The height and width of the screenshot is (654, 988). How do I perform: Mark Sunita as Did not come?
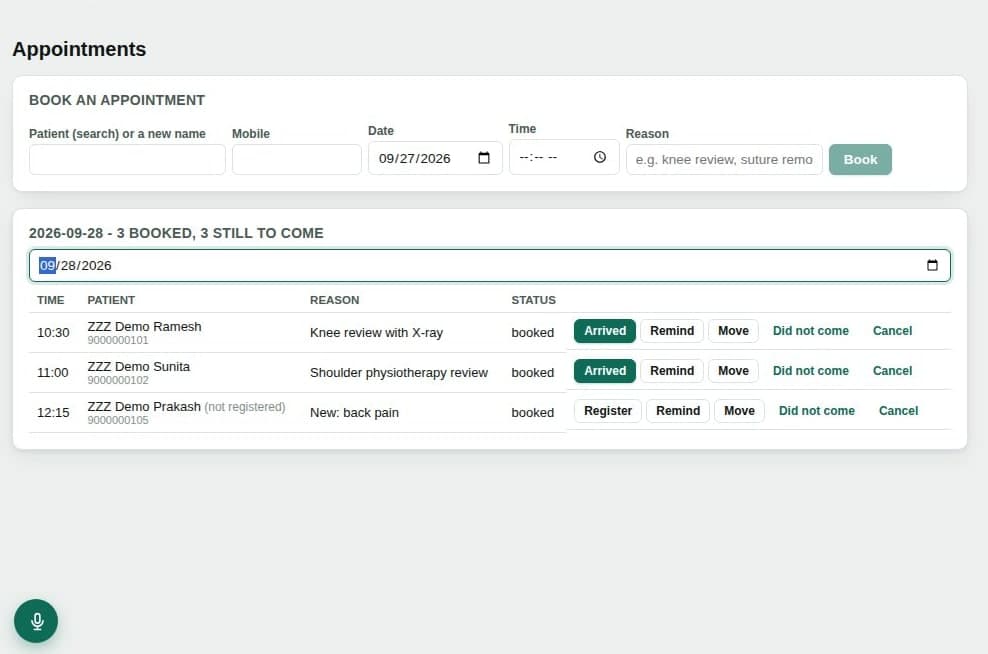click(x=810, y=371)
